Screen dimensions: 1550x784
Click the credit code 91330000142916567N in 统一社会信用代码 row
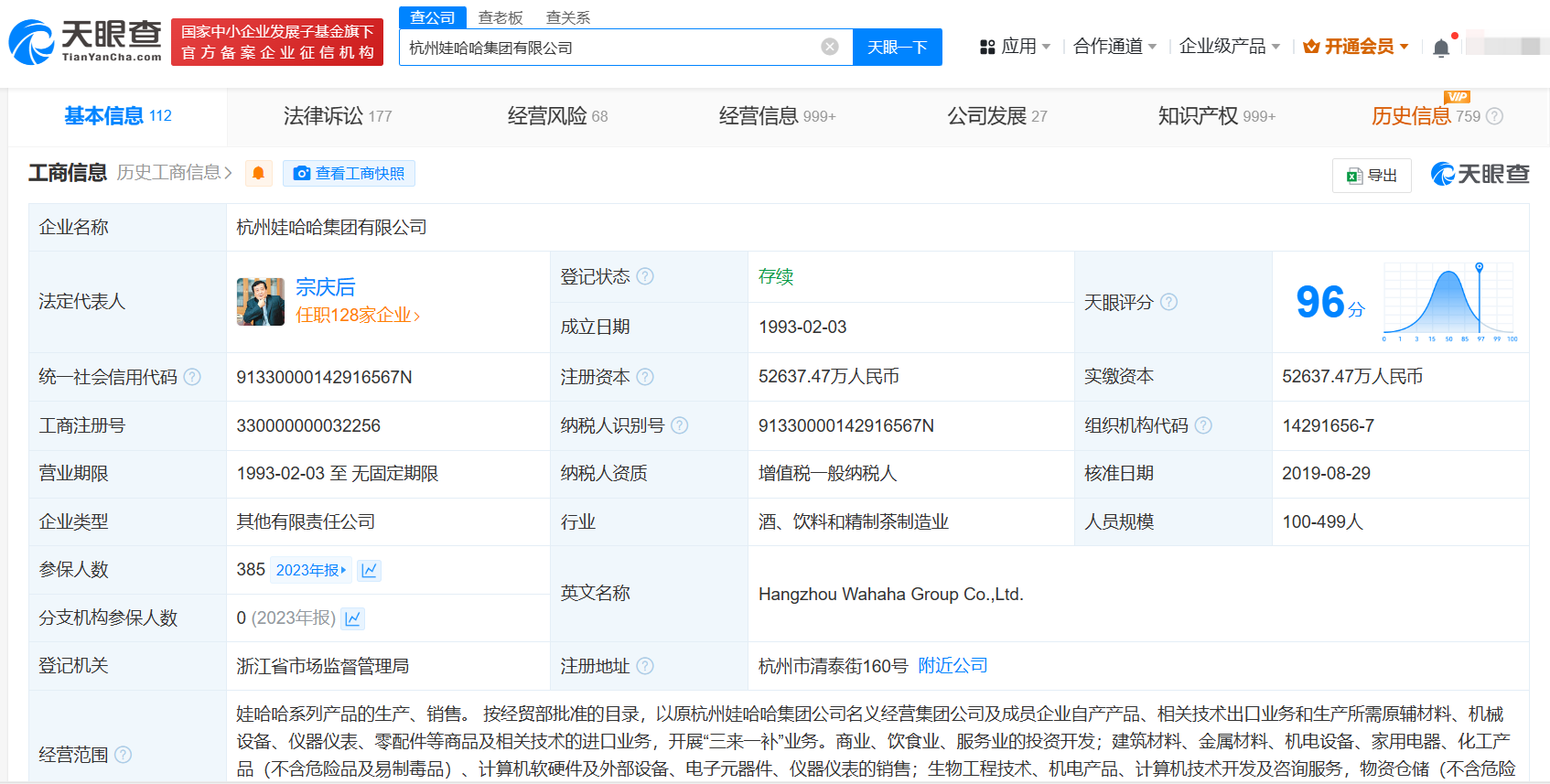click(324, 377)
